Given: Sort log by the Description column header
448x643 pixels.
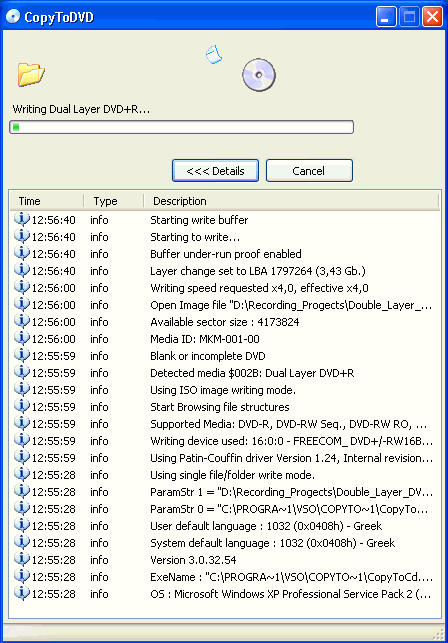Looking at the screenshot, I should [291, 201].
